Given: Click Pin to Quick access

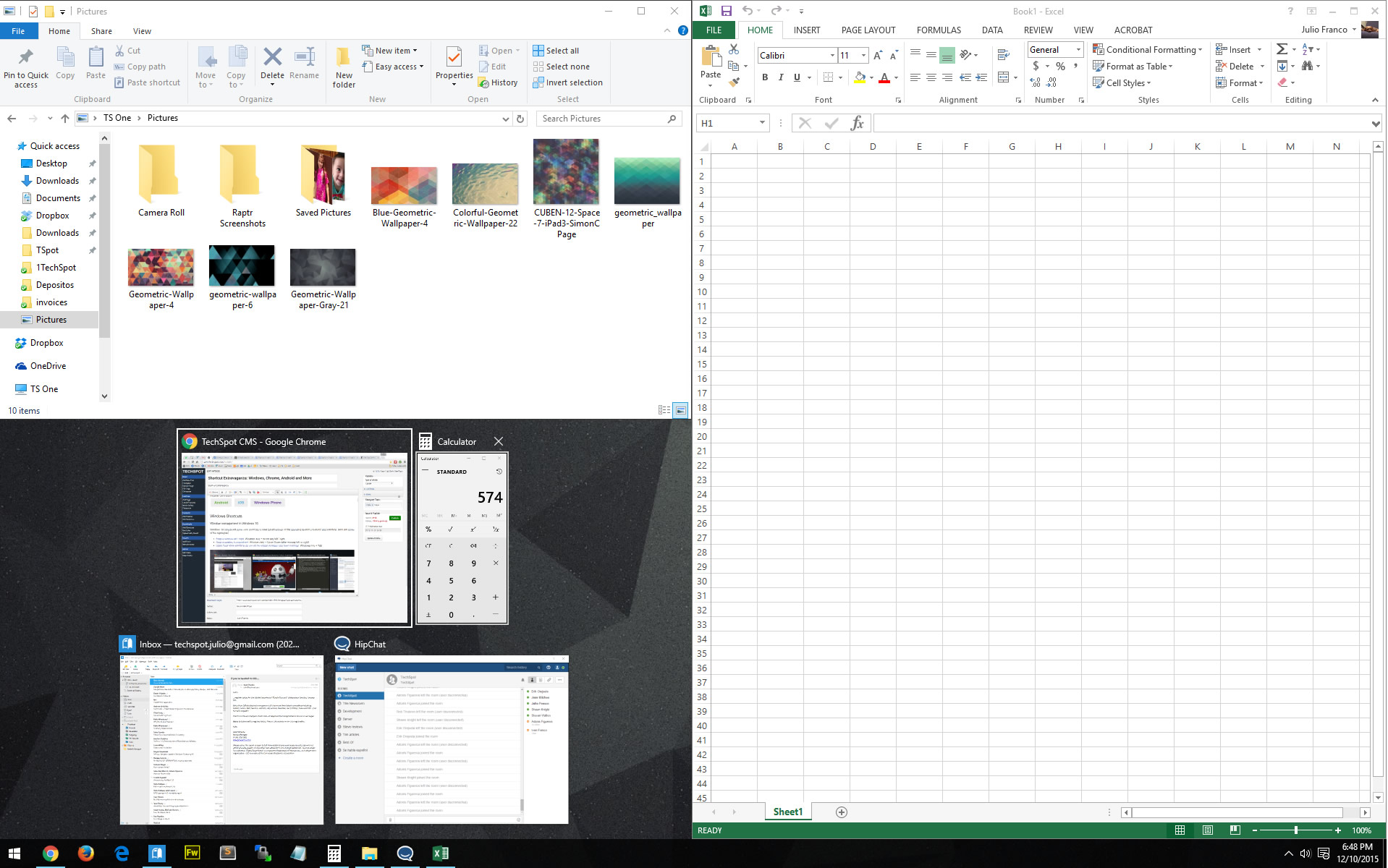Looking at the screenshot, I should pos(25,67).
